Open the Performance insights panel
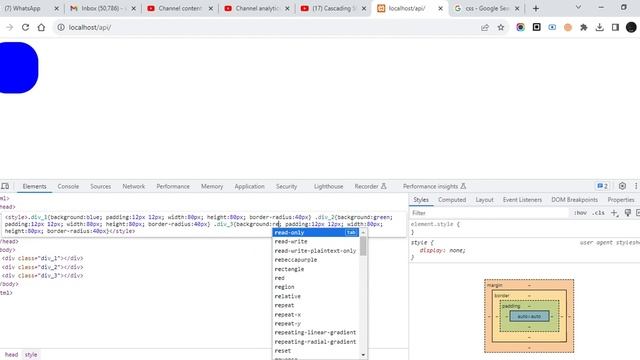 434,186
